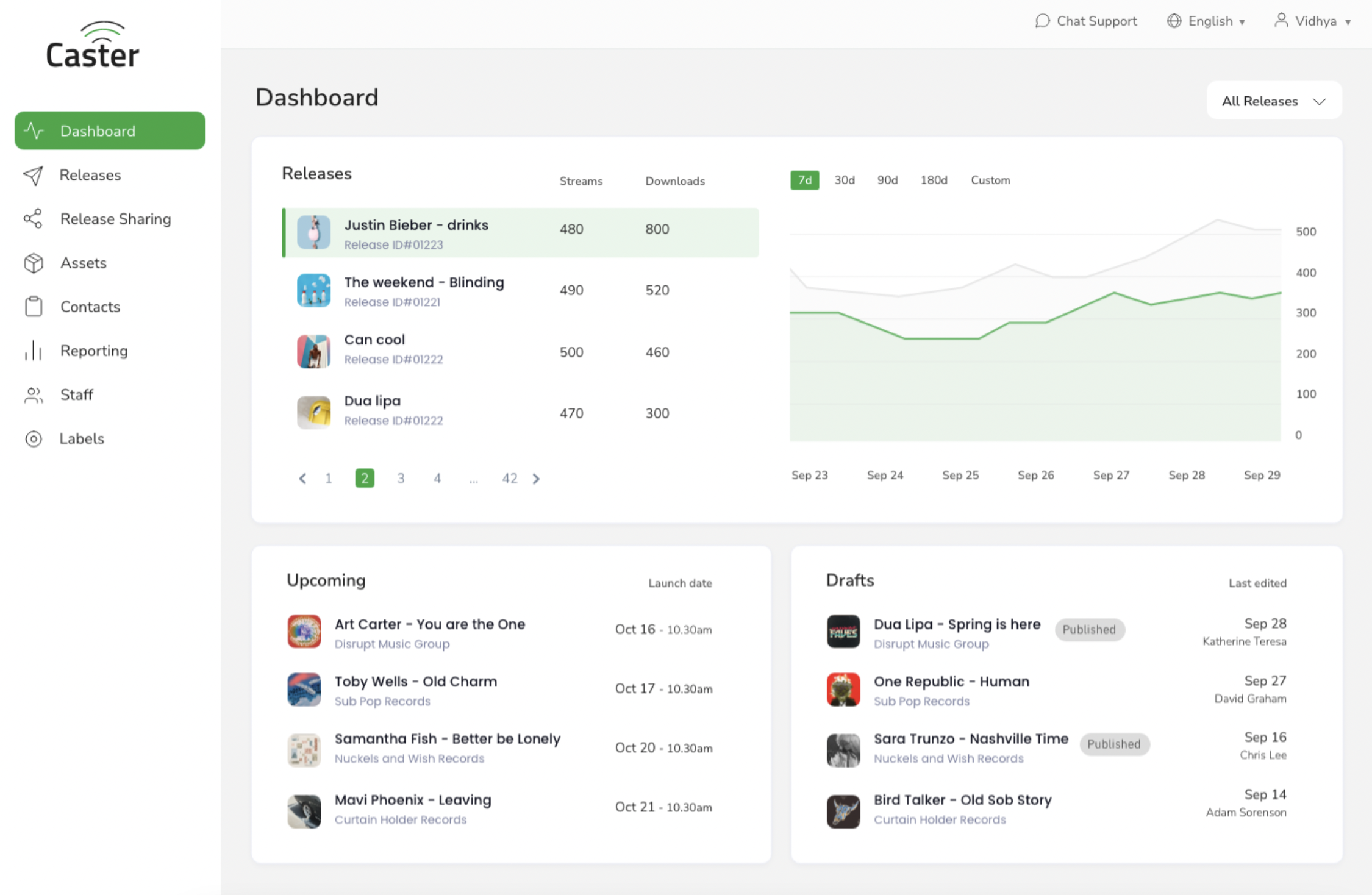Open Can cool cover art thumbnail
1372x895 pixels.
point(313,351)
